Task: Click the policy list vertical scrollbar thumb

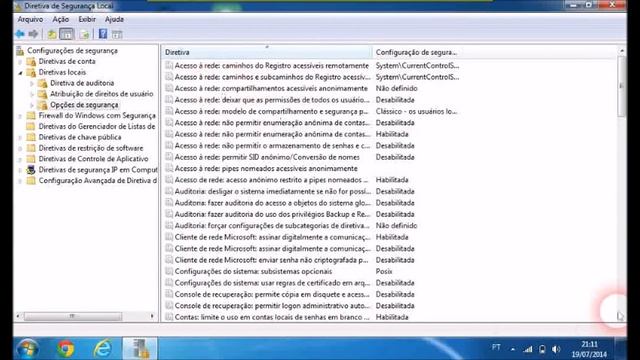Action: (621, 86)
